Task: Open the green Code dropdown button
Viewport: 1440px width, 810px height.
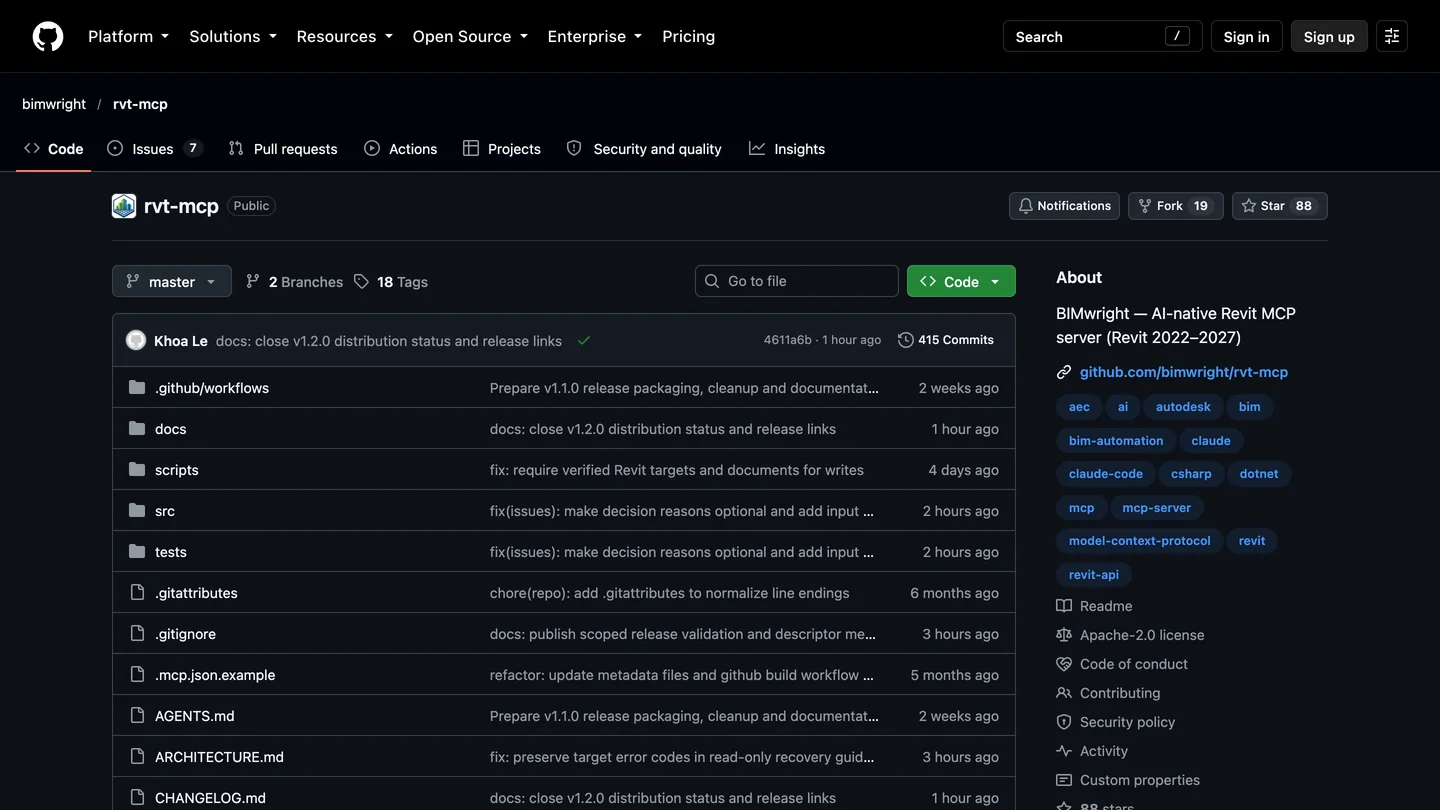Action: [x=961, y=281]
